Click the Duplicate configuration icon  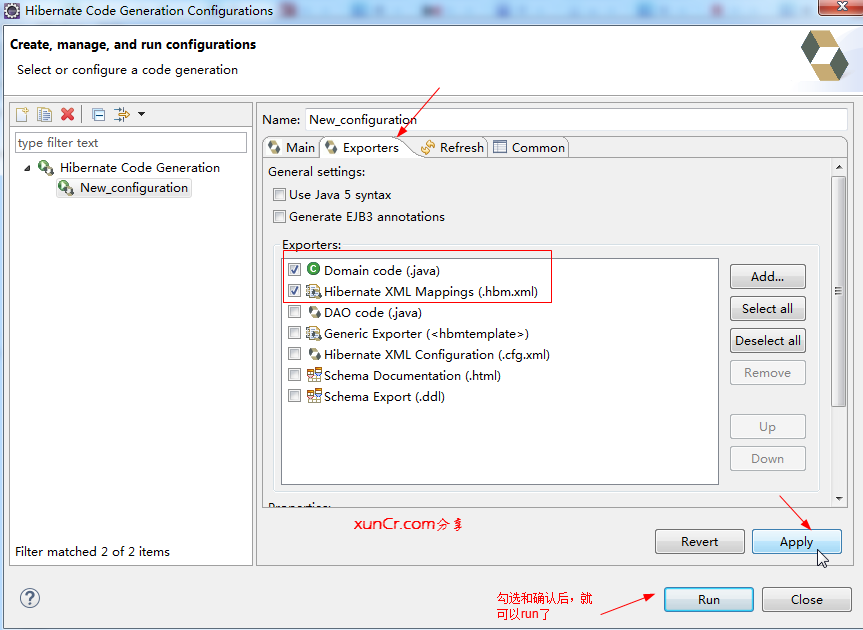point(44,114)
